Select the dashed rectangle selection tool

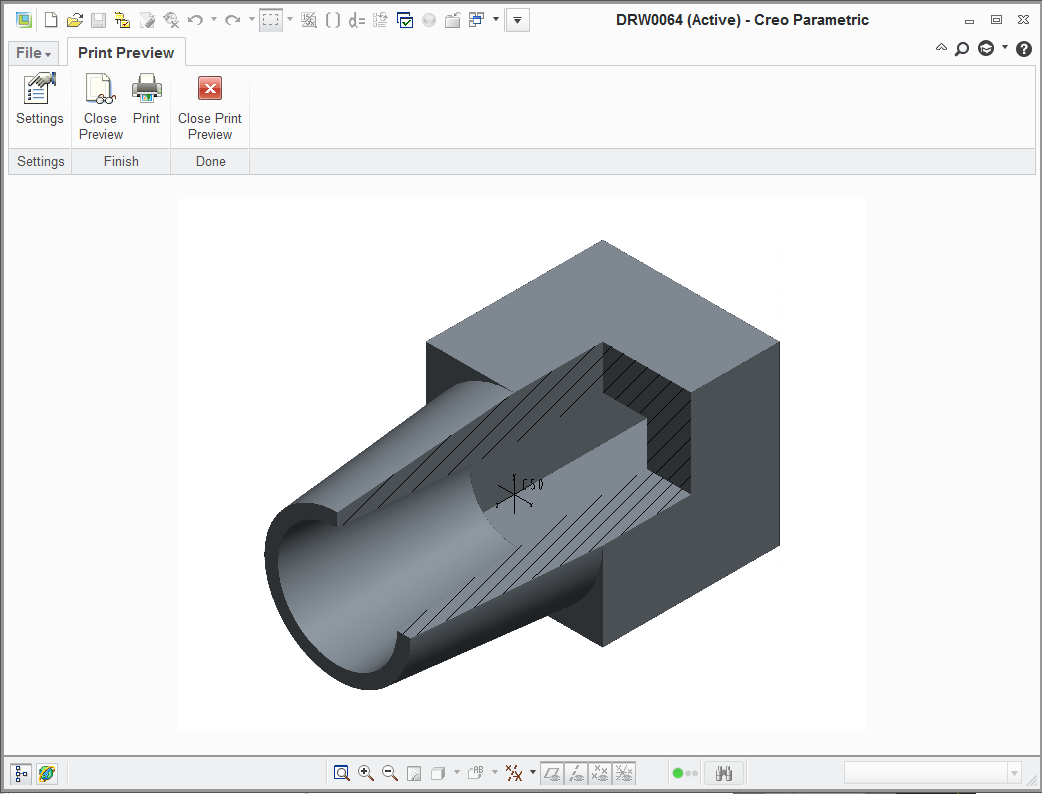point(271,20)
